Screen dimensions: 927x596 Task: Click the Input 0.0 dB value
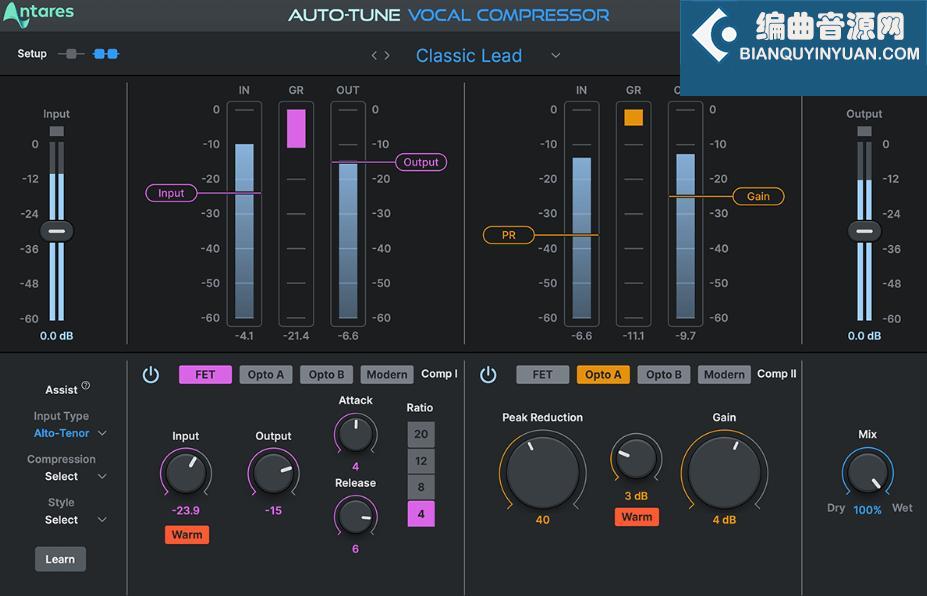[x=57, y=336]
